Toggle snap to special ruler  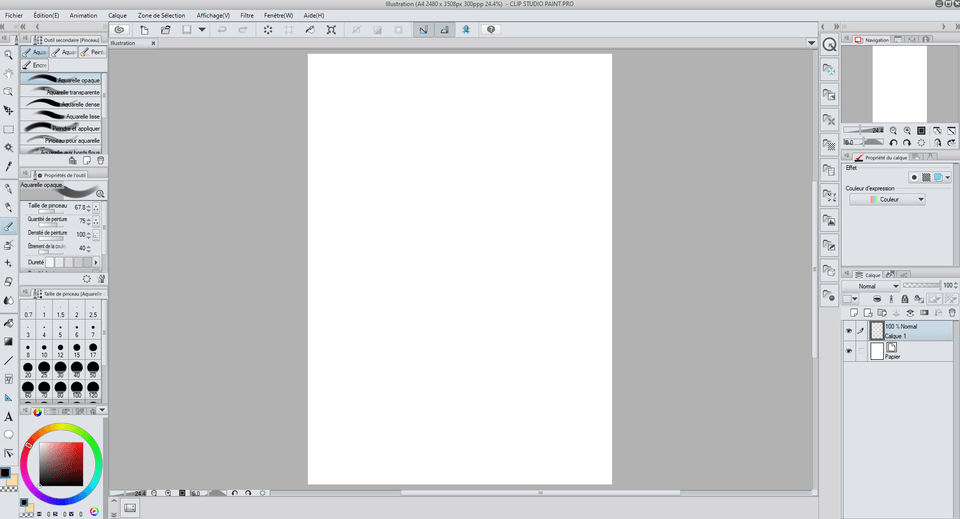coord(444,29)
